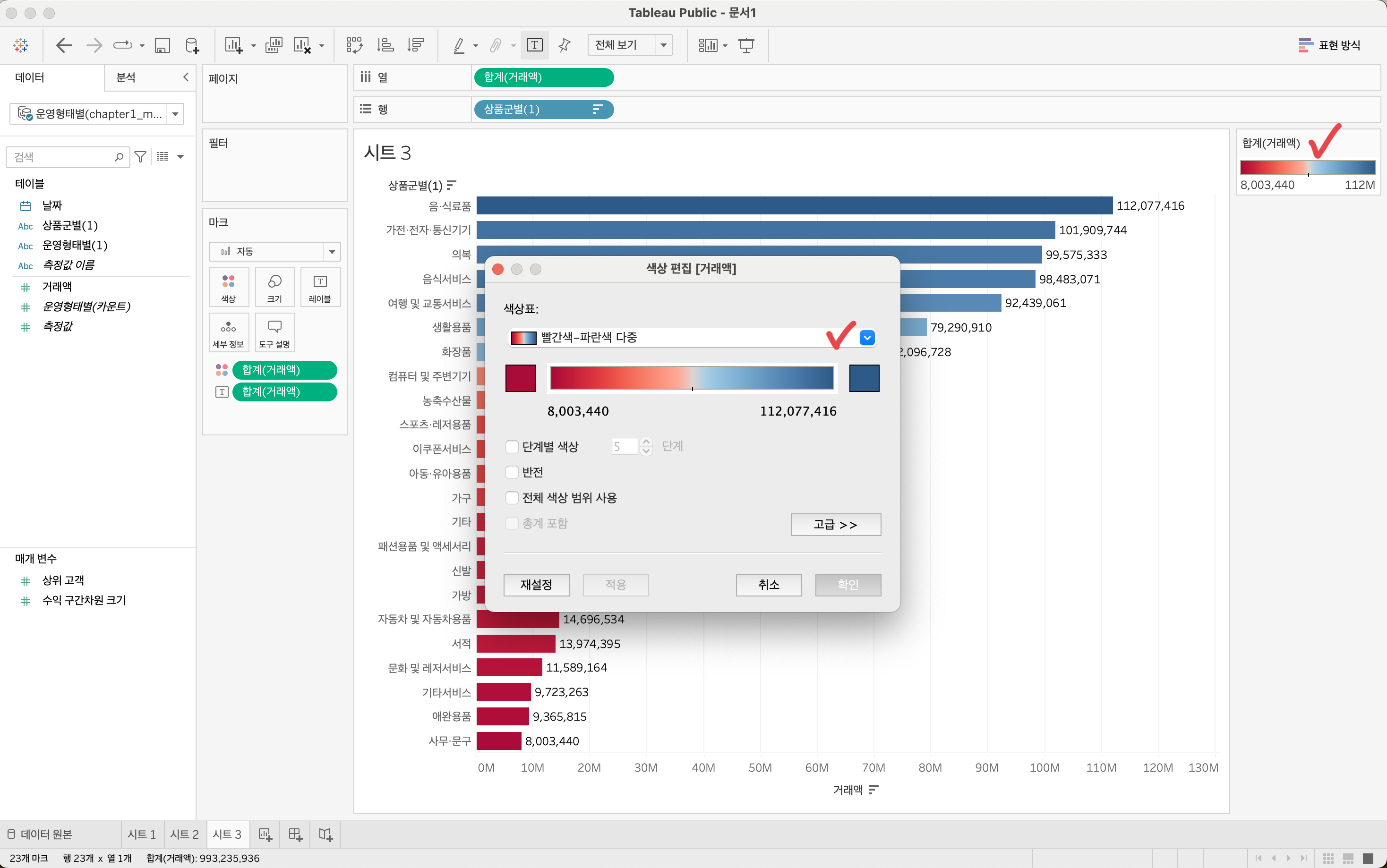Click the swap rows and columns icon

(x=354, y=45)
